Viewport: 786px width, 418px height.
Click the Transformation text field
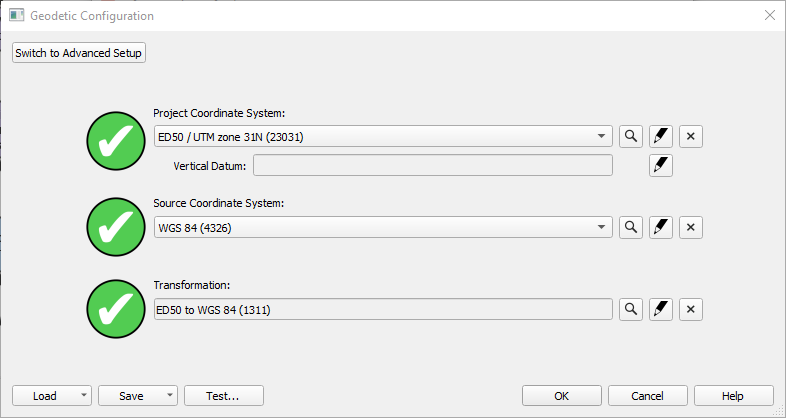[x=383, y=309]
